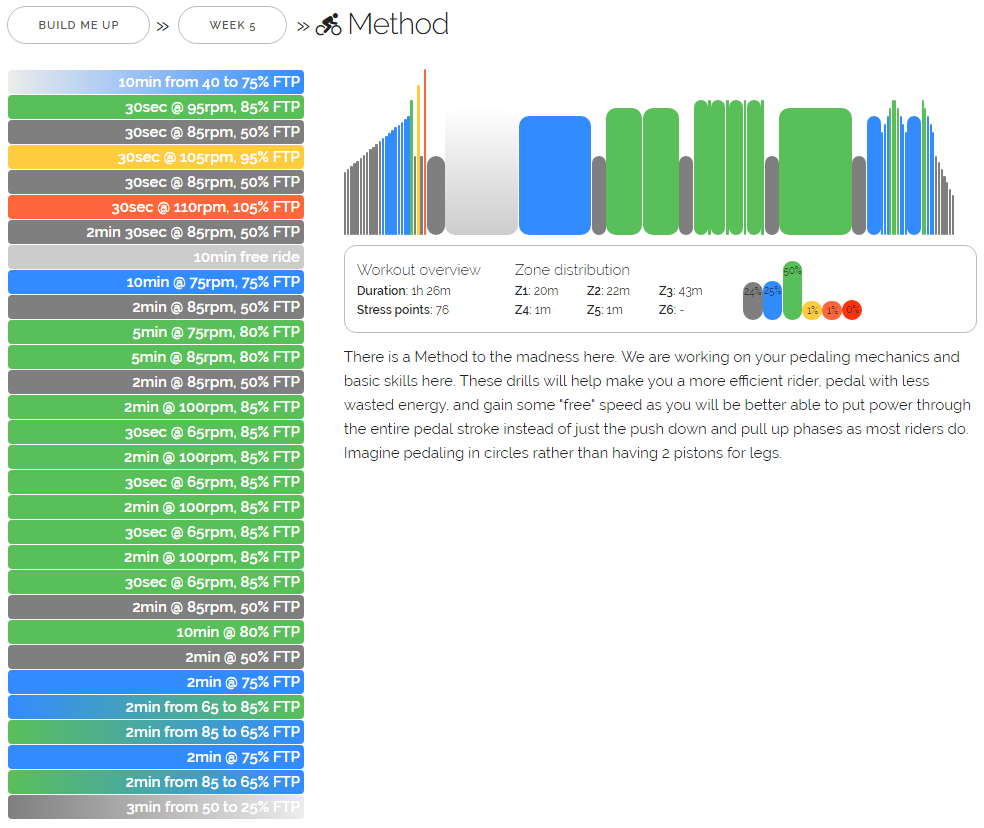Go to Week 5 breadcrumb
Screen dimensions: 984x828
pos(232,25)
